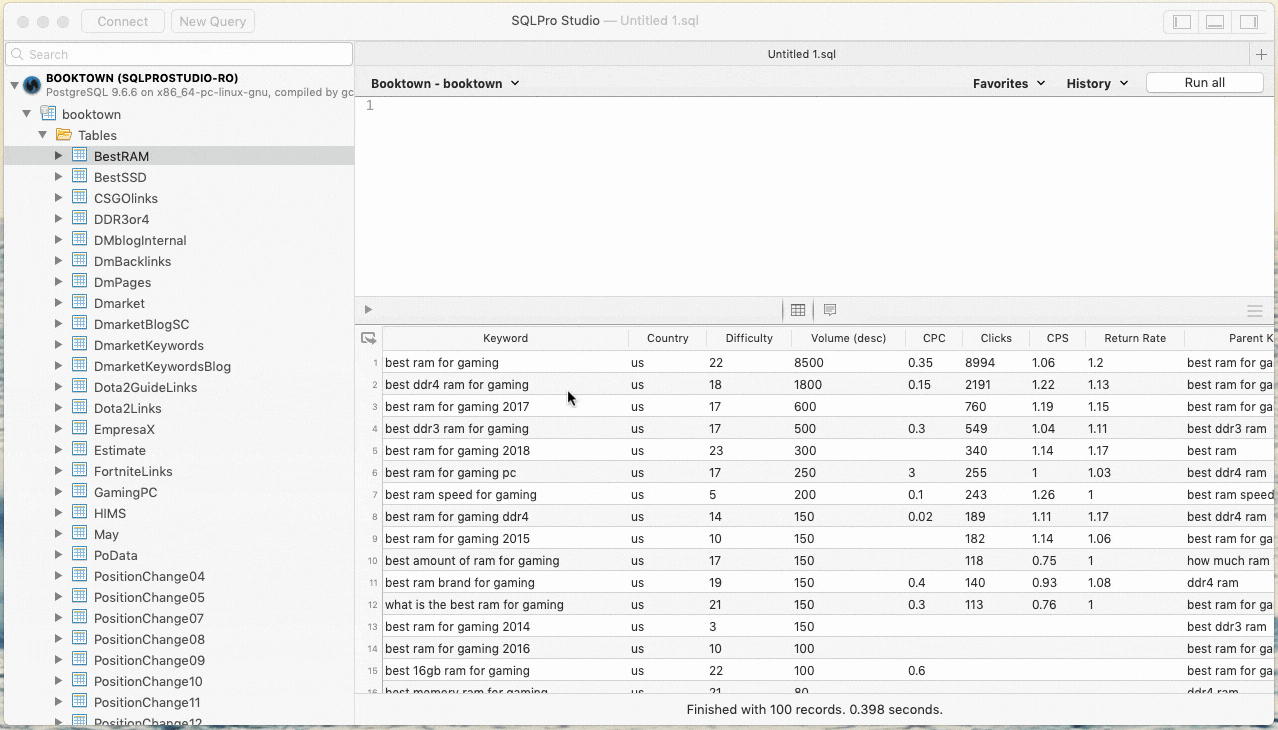Click the Connect button
The width and height of the screenshot is (1278, 730).
coord(123,21)
